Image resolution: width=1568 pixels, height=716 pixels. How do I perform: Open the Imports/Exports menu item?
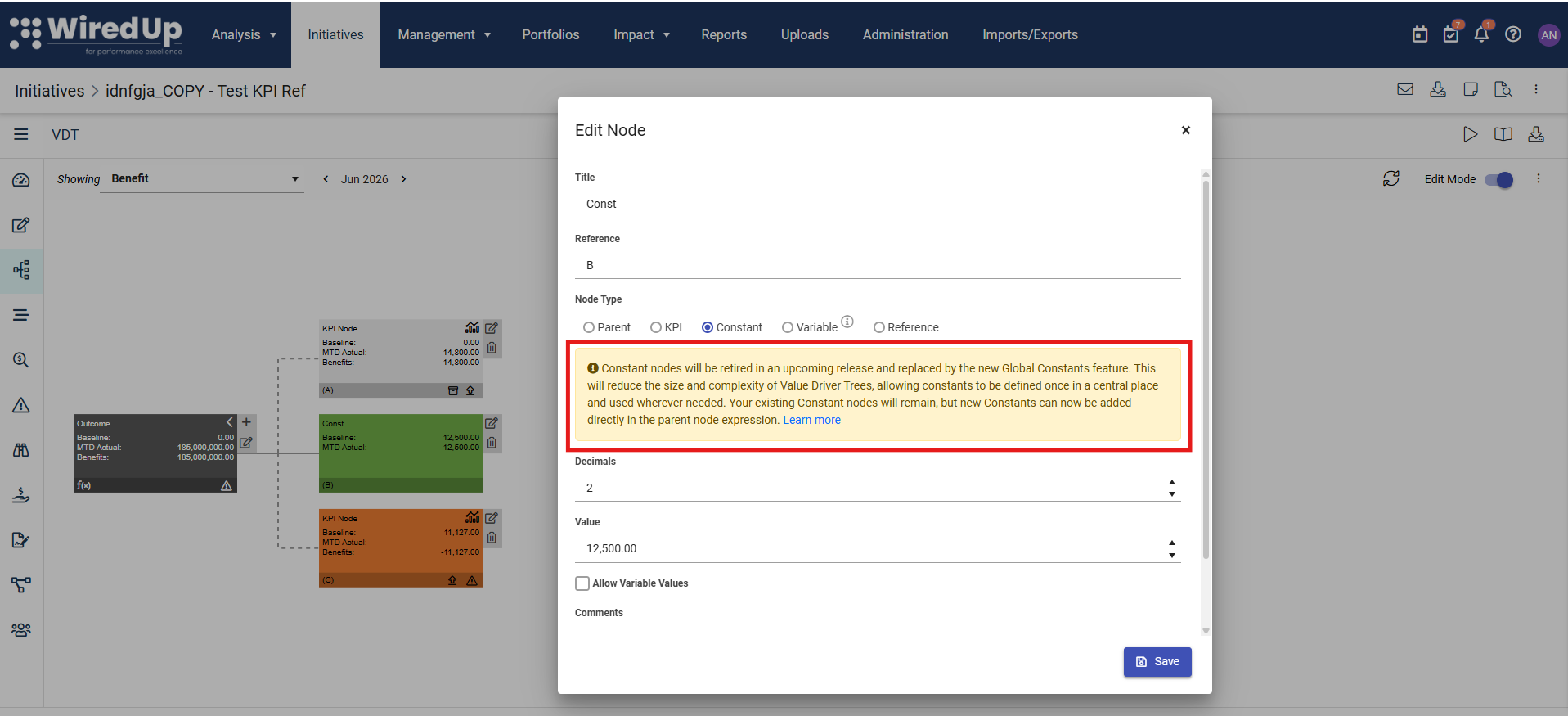click(x=1030, y=34)
